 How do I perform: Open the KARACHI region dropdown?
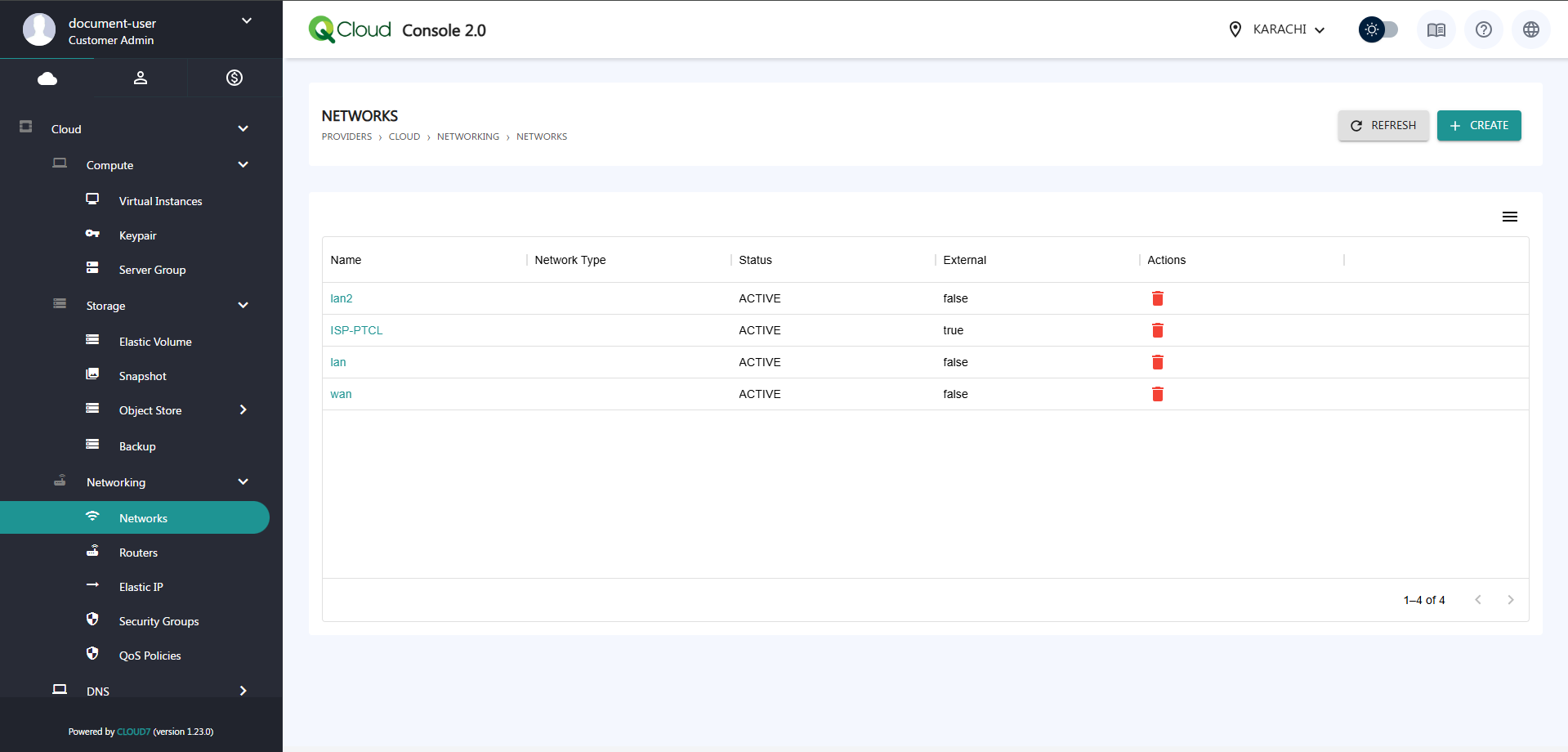(1277, 30)
